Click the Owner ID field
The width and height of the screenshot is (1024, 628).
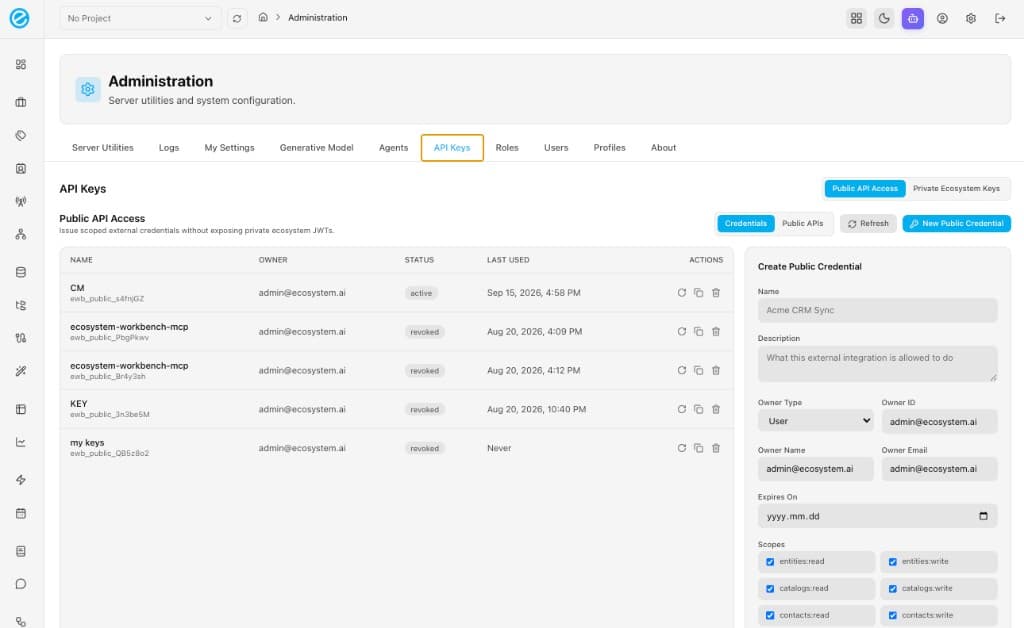[x=939, y=422]
